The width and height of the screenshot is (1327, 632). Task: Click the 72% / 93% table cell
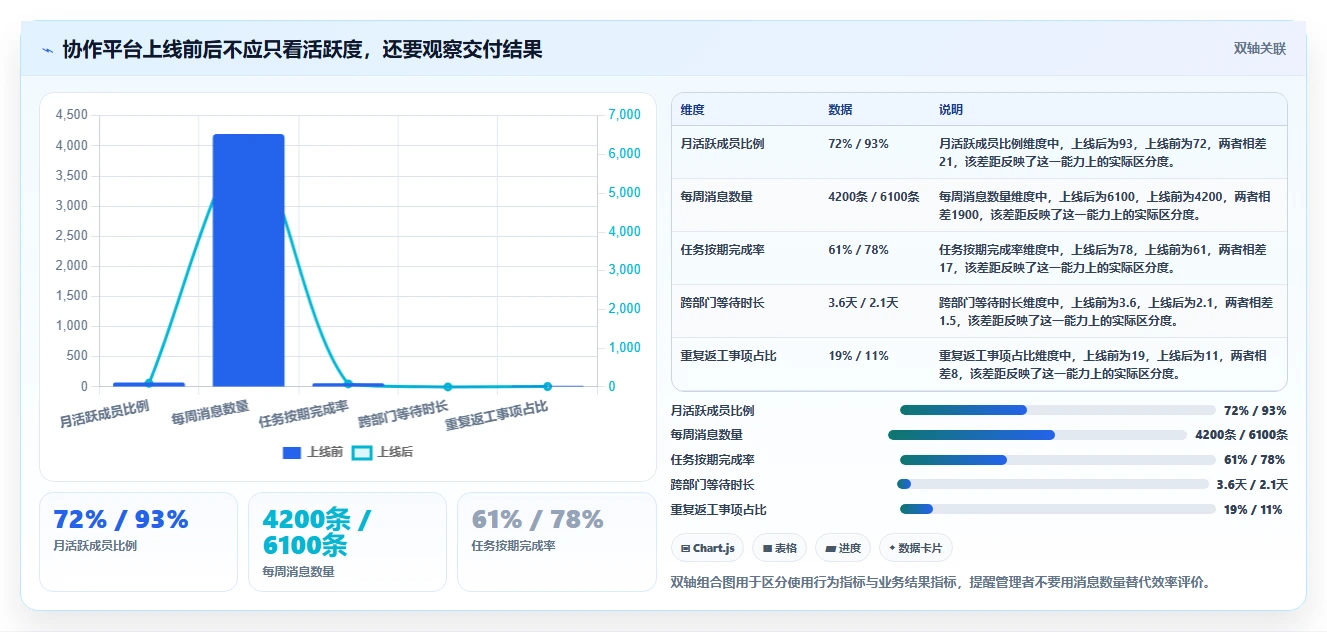point(858,144)
